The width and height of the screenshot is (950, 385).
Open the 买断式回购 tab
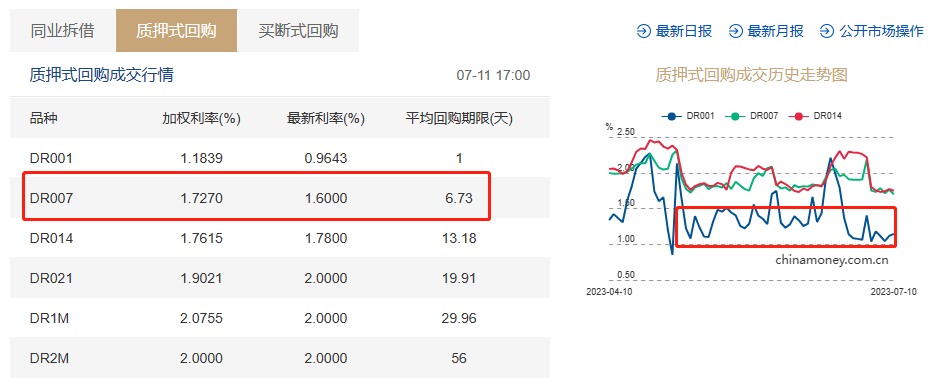(298, 31)
